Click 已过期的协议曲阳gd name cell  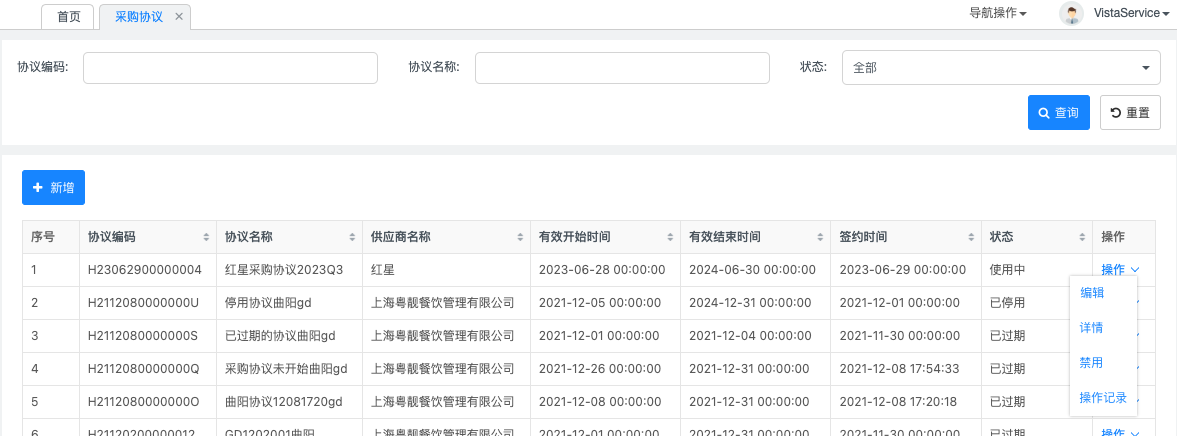coord(289,336)
